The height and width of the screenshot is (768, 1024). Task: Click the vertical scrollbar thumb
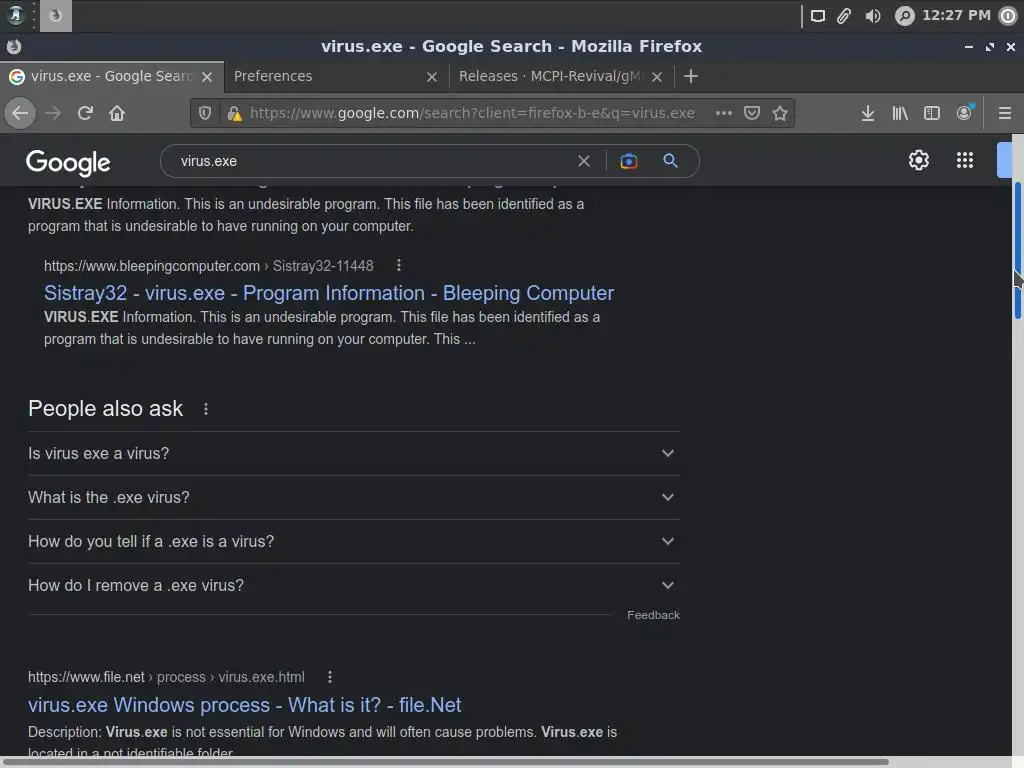(1017, 251)
